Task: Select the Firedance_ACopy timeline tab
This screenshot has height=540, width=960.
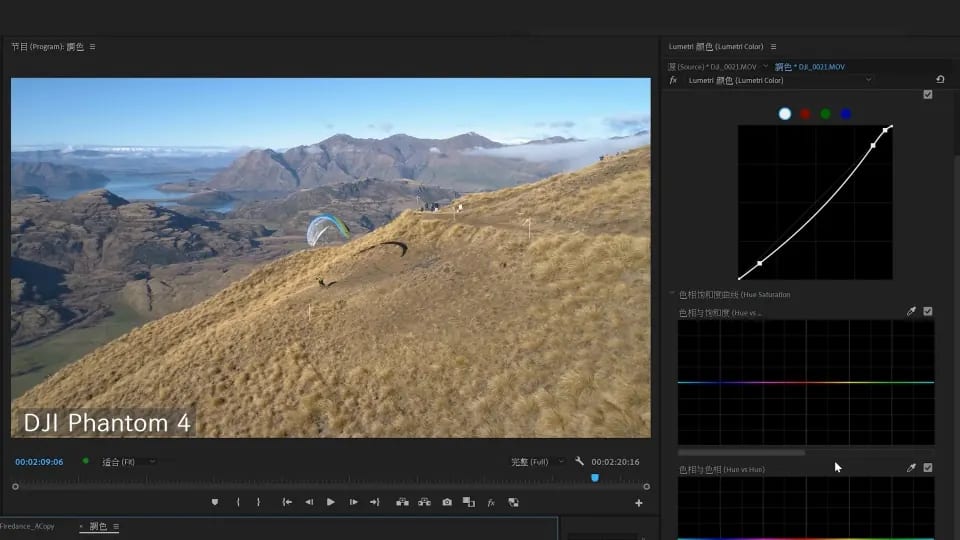Action: click(x=27, y=526)
